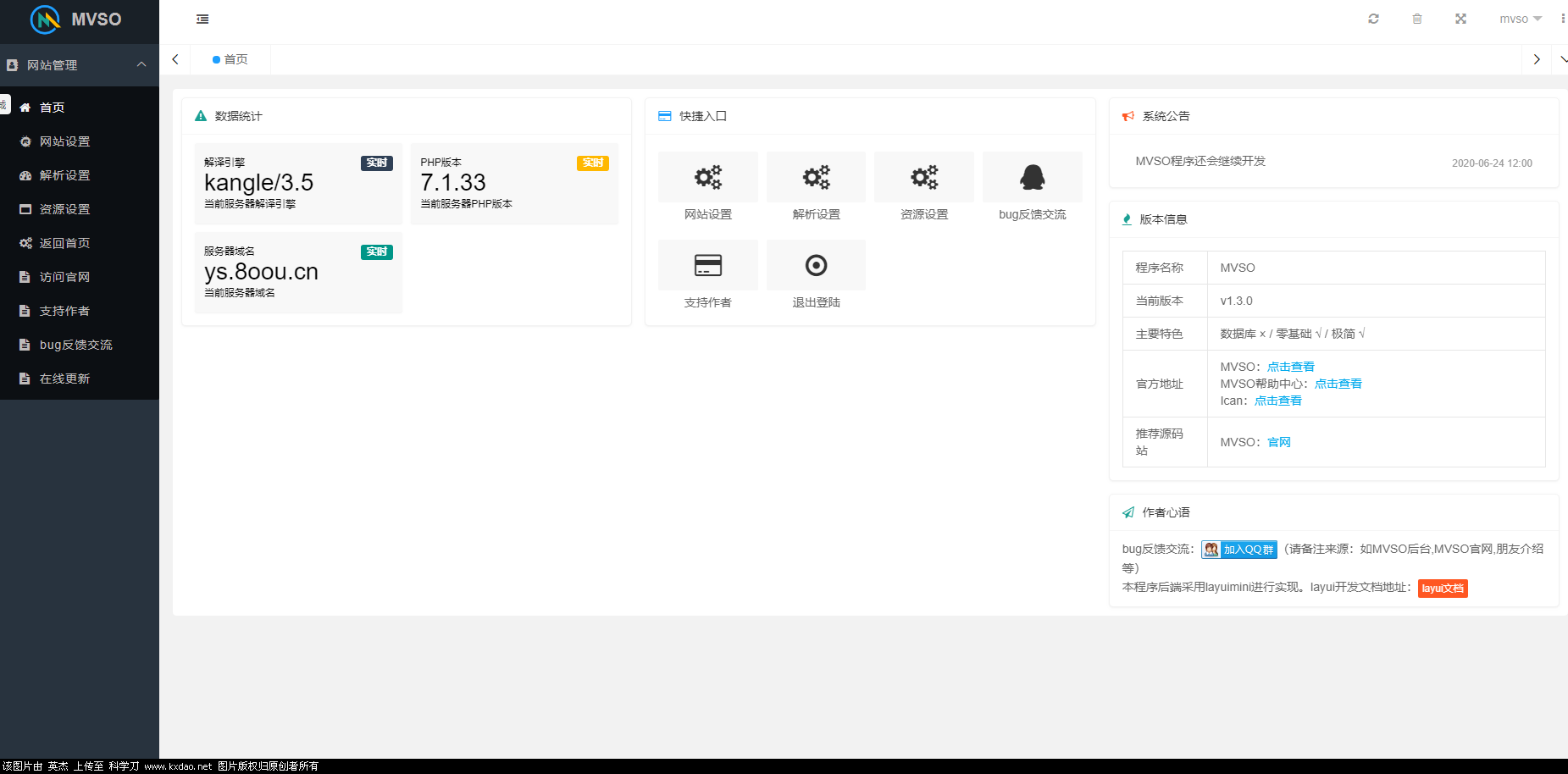Click the 网站设置 quick-entry gears icon
This screenshot has width=1568, height=774.
click(x=708, y=177)
